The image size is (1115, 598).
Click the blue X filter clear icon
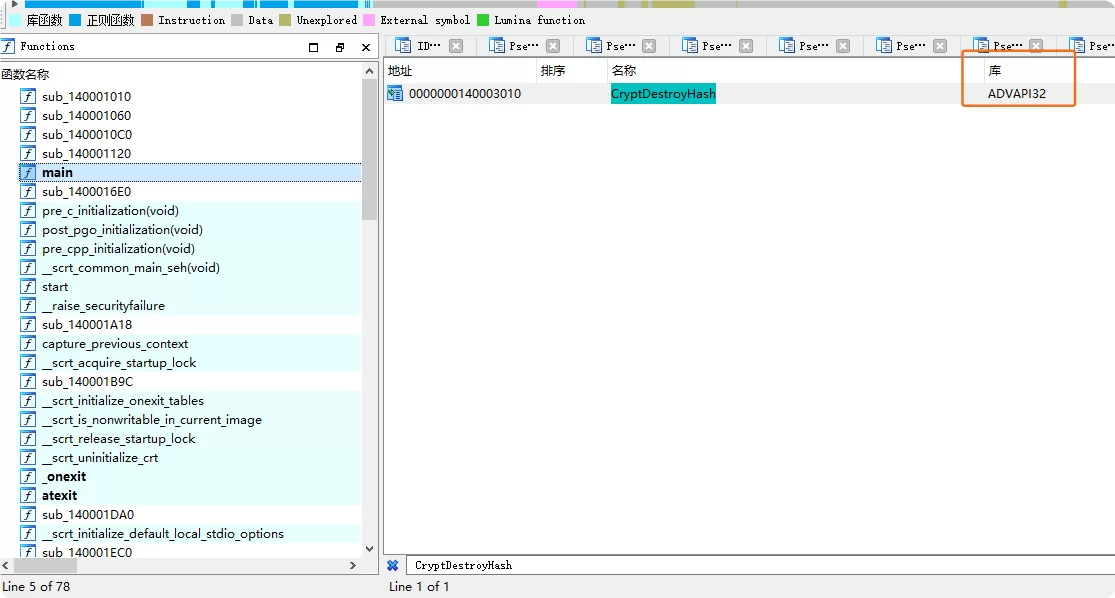tap(393, 565)
